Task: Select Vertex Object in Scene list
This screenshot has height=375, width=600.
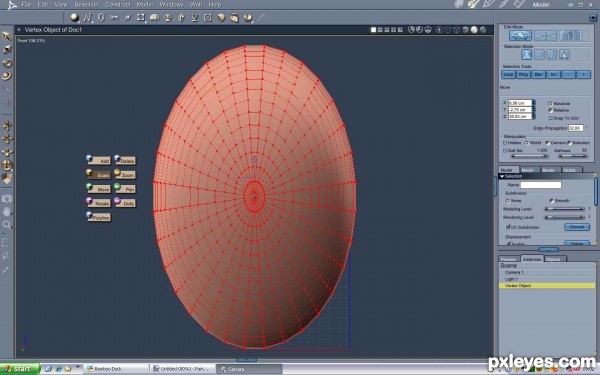Action: click(x=547, y=286)
